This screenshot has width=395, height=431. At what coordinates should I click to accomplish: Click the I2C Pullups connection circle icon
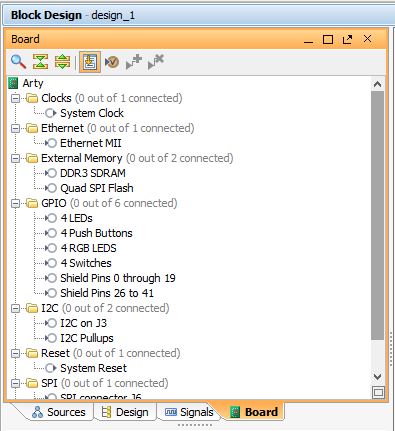(51, 338)
